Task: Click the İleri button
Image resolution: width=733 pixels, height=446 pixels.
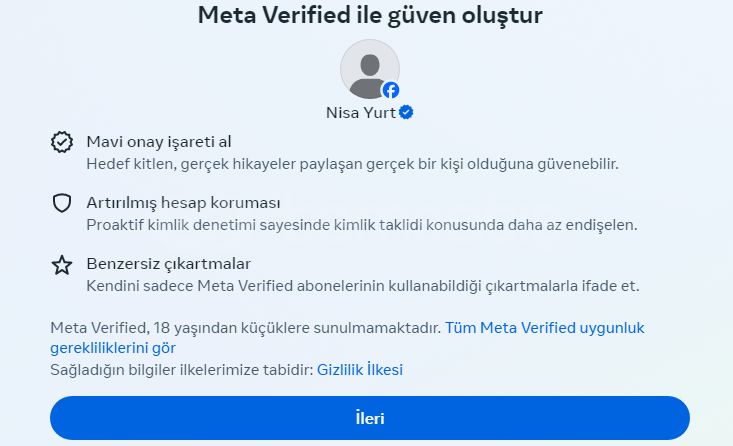Action: coord(370,418)
